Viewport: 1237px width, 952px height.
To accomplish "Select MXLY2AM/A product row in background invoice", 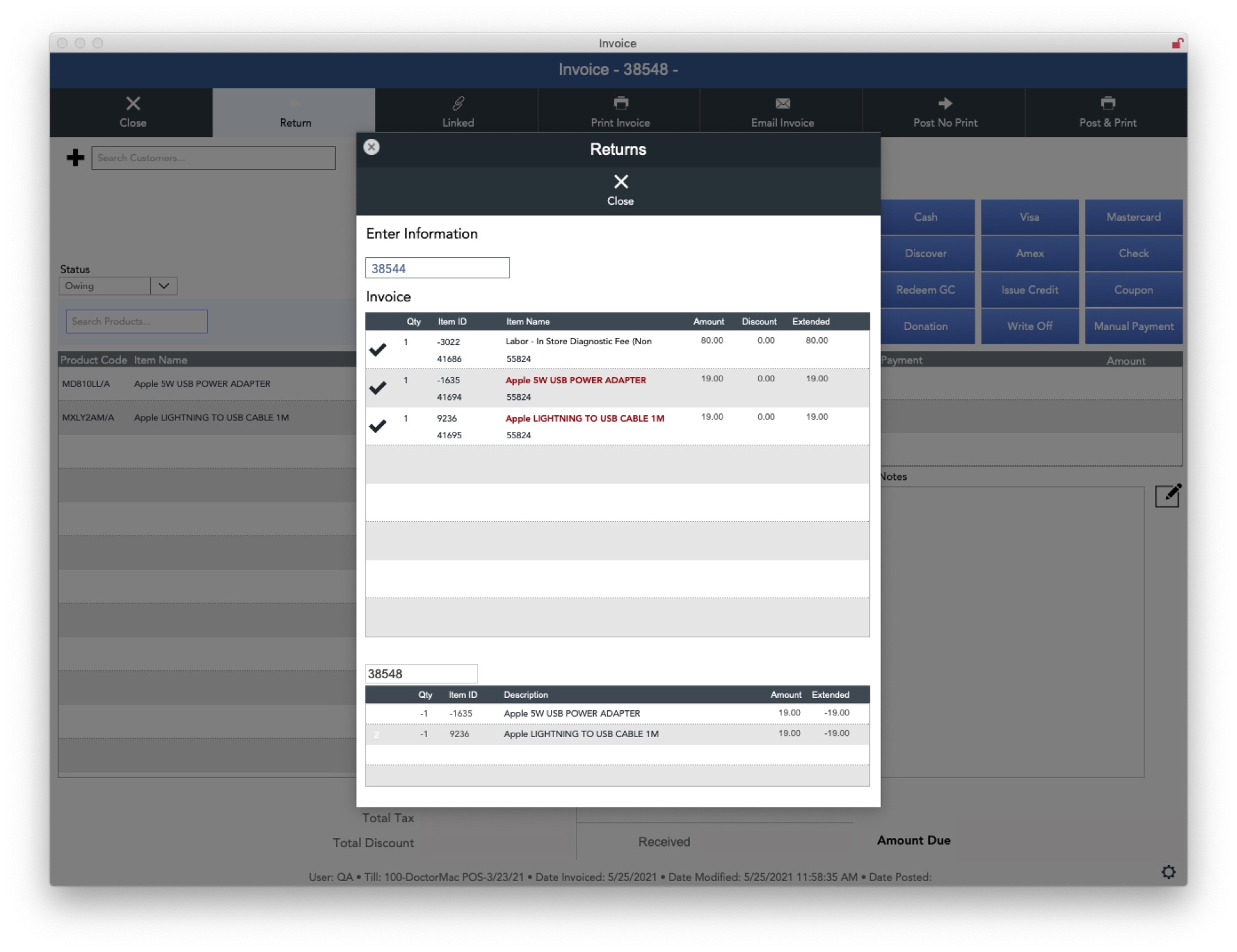I will click(x=207, y=418).
